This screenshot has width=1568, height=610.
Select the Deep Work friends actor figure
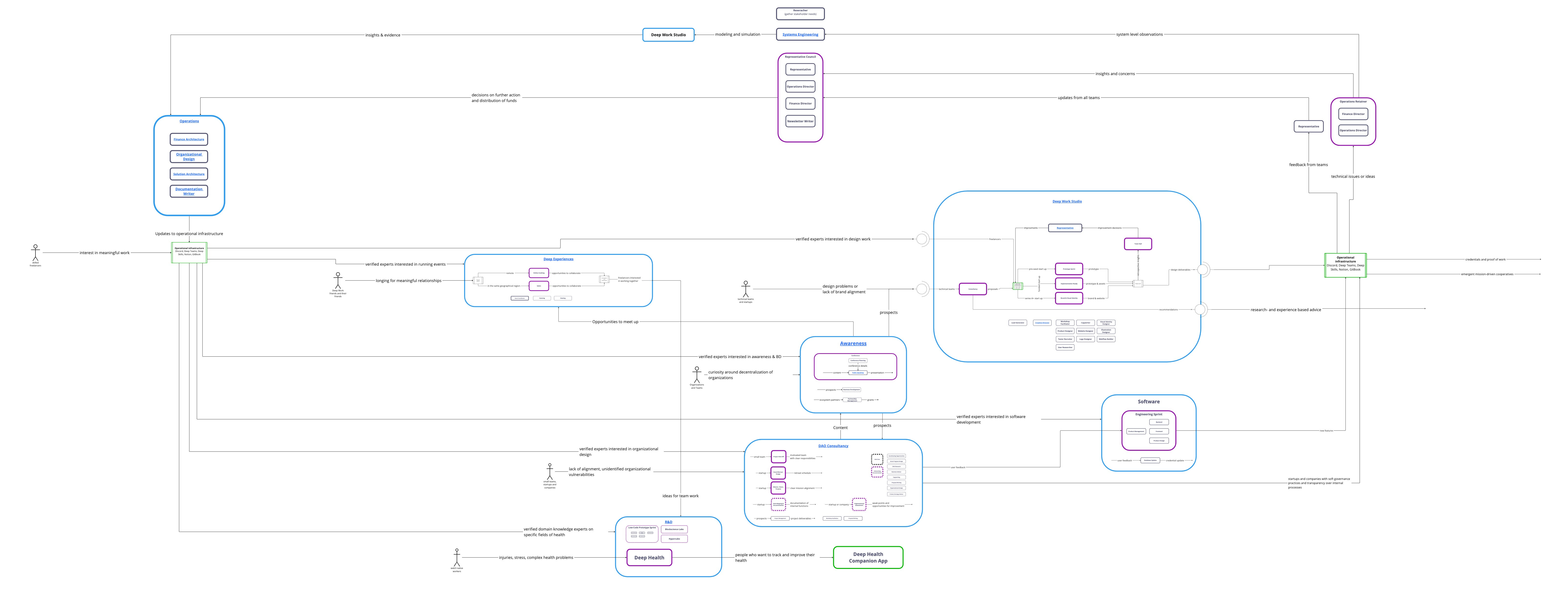coord(338,280)
